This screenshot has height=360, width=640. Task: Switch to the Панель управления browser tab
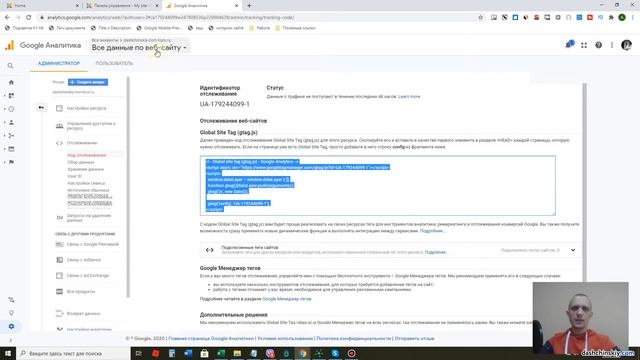122,6
